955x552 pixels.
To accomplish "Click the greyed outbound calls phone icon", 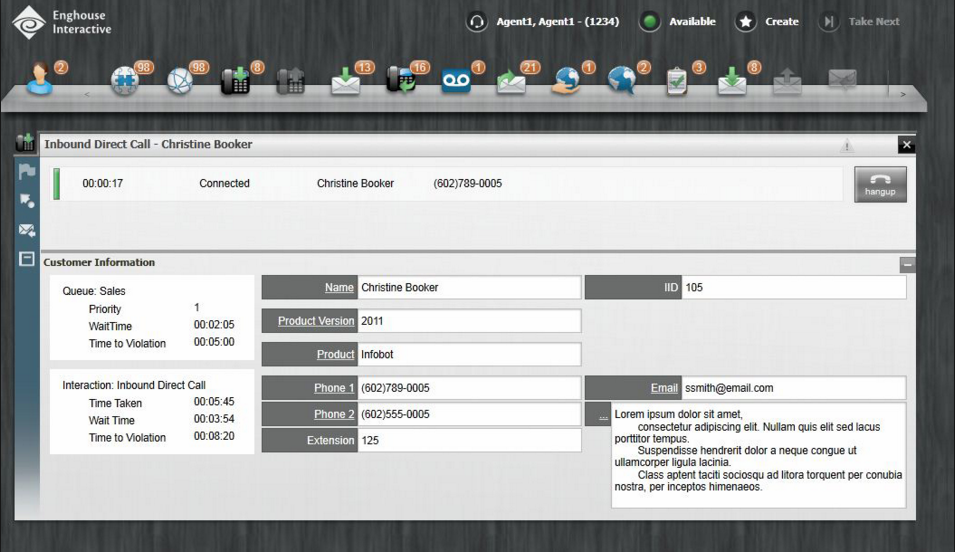I will [291, 81].
